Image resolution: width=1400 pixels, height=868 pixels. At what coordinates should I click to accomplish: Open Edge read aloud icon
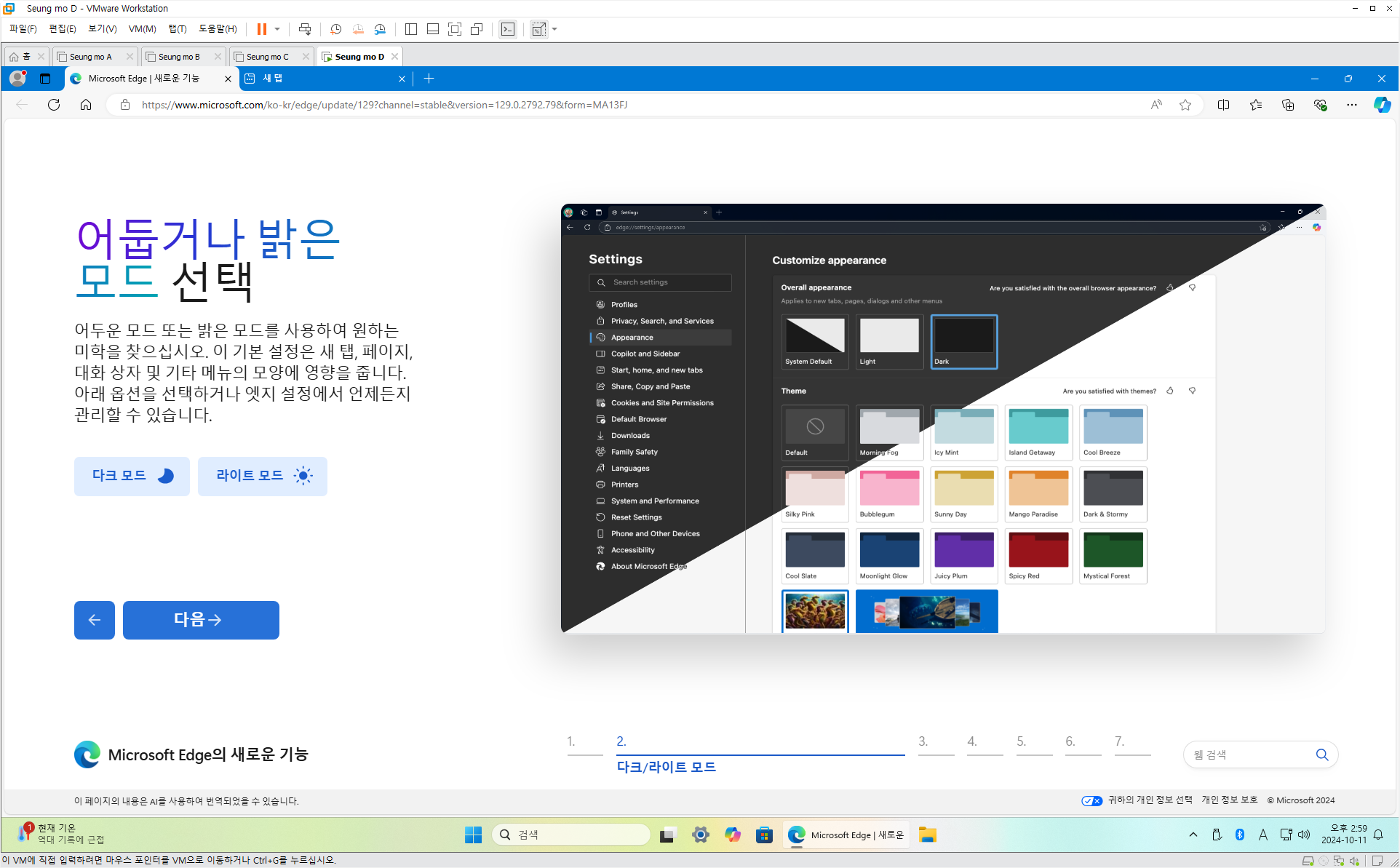coord(1156,105)
